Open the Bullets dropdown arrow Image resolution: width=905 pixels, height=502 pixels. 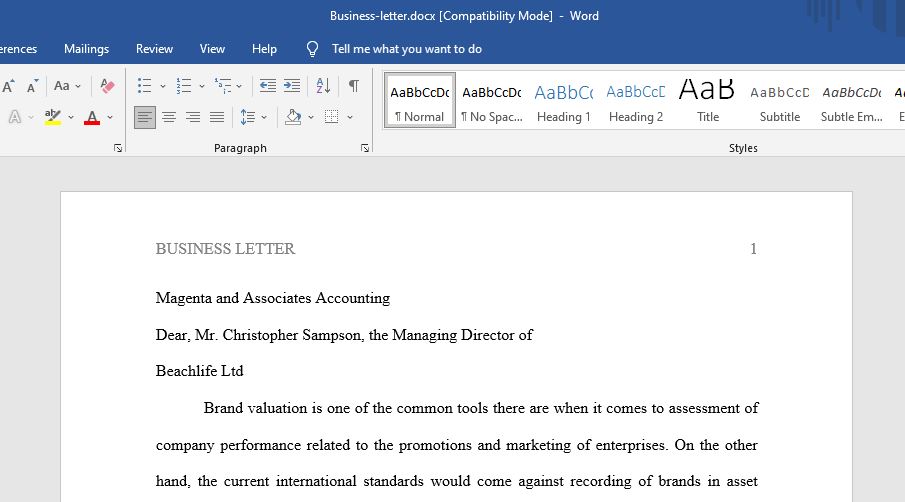click(x=163, y=87)
